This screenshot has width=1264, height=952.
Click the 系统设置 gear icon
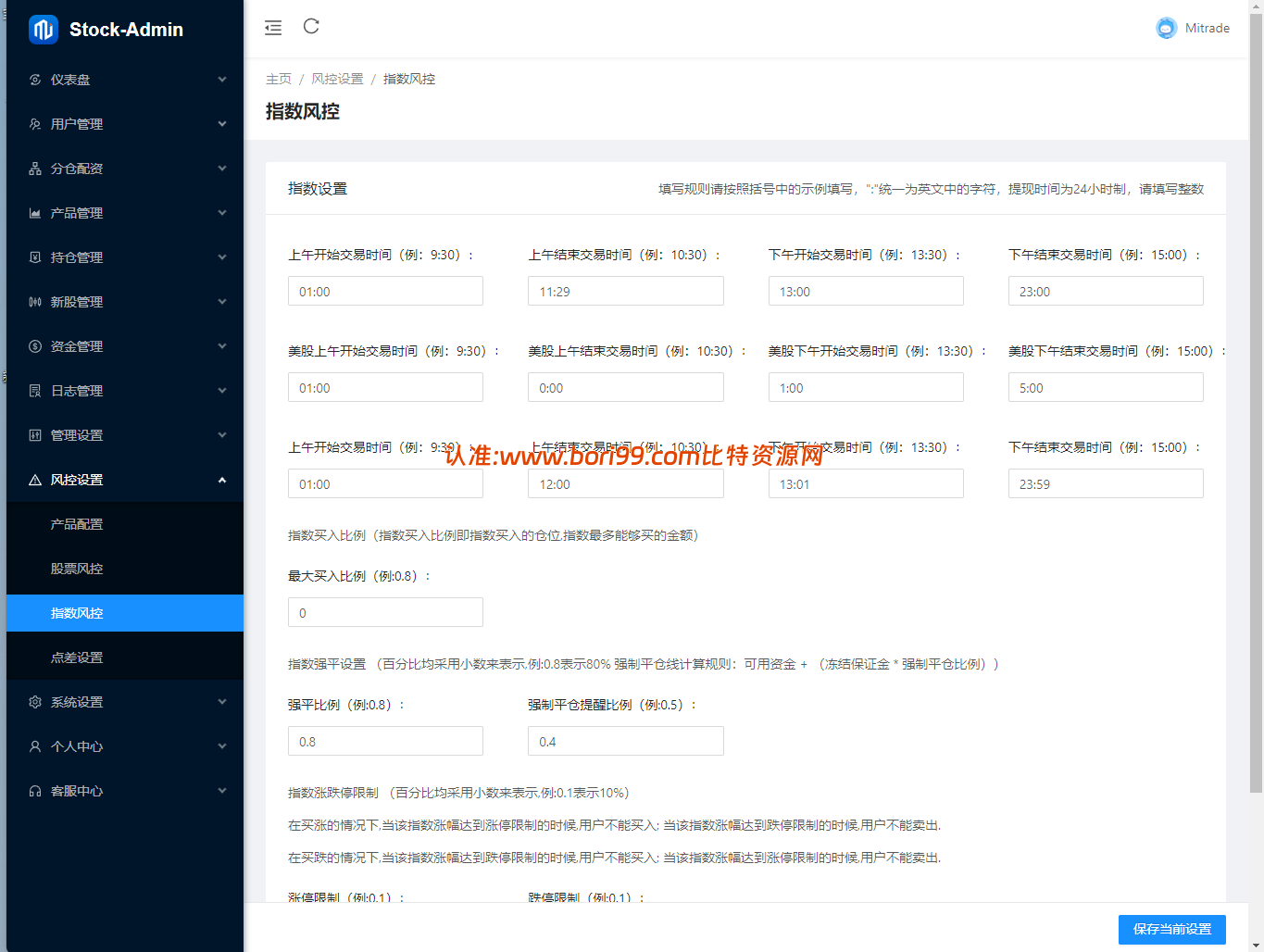tap(35, 702)
